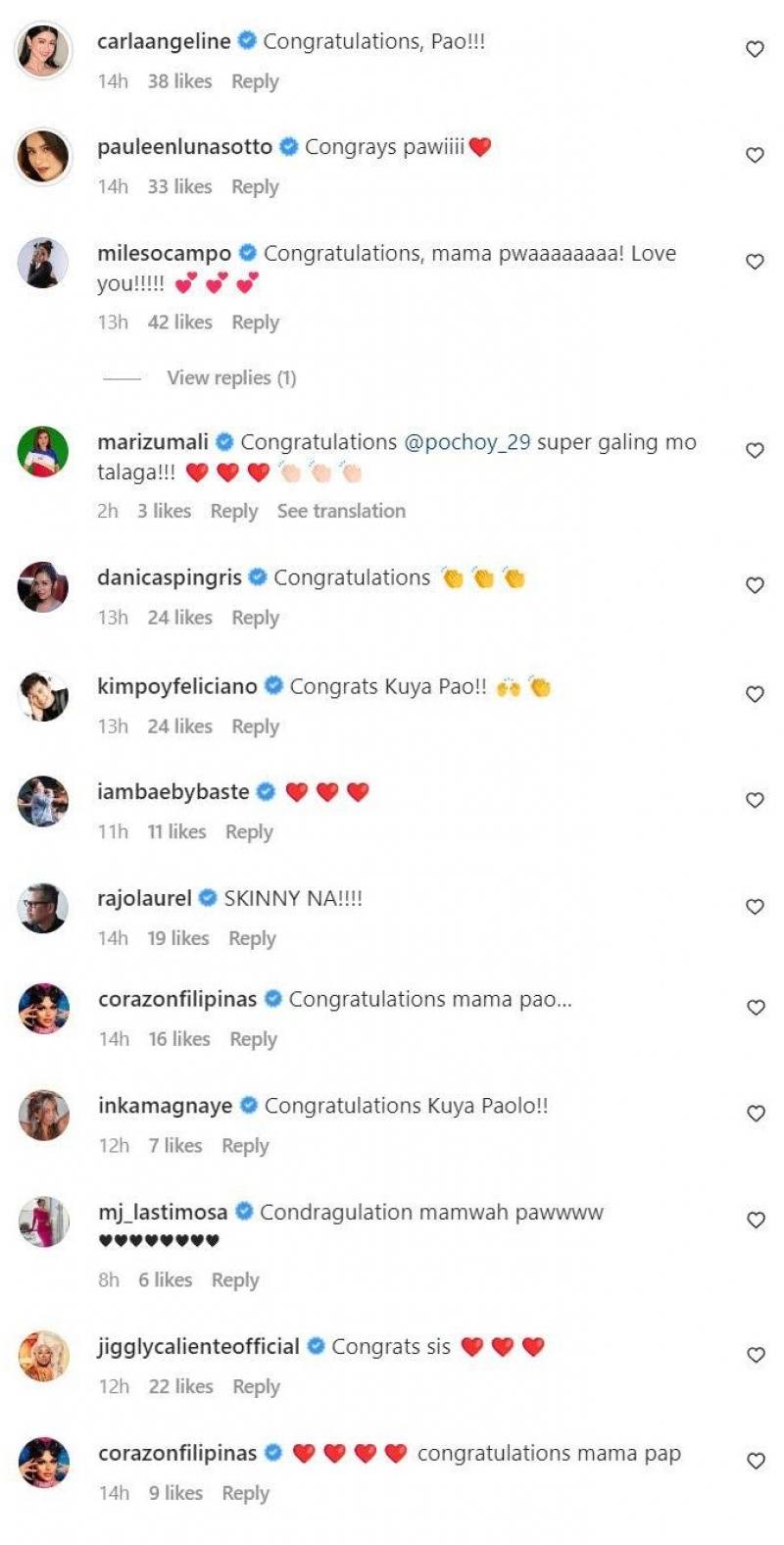Expand View replies (1) under milesocampo

click(x=231, y=377)
